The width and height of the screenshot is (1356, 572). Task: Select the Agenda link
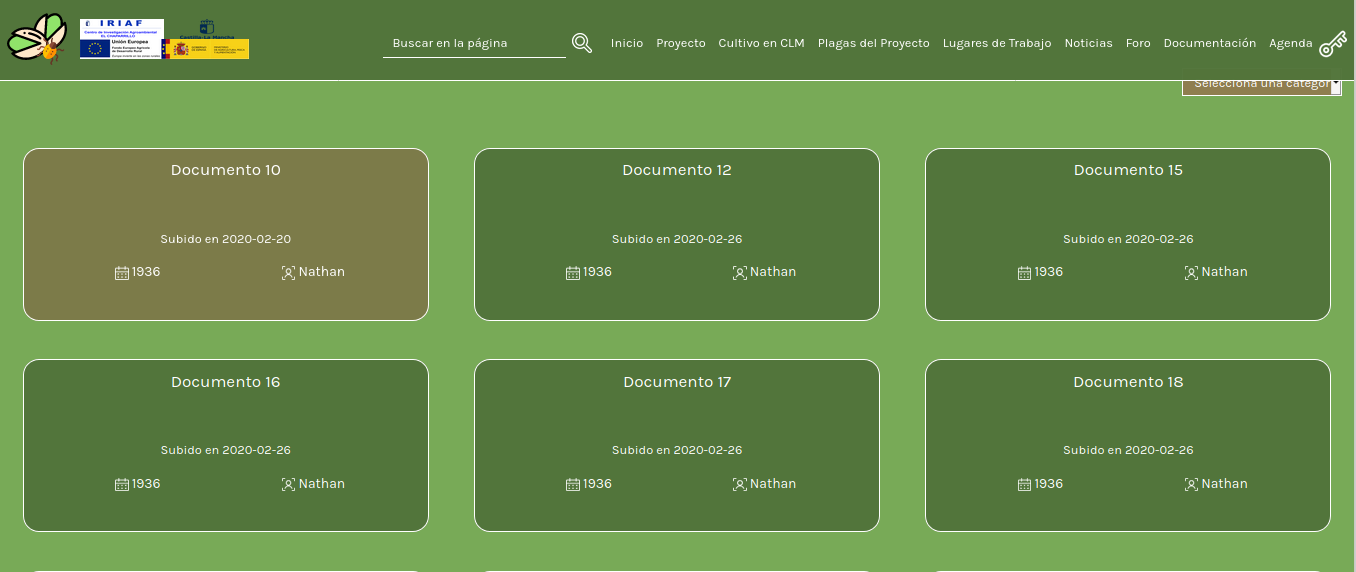[1290, 43]
